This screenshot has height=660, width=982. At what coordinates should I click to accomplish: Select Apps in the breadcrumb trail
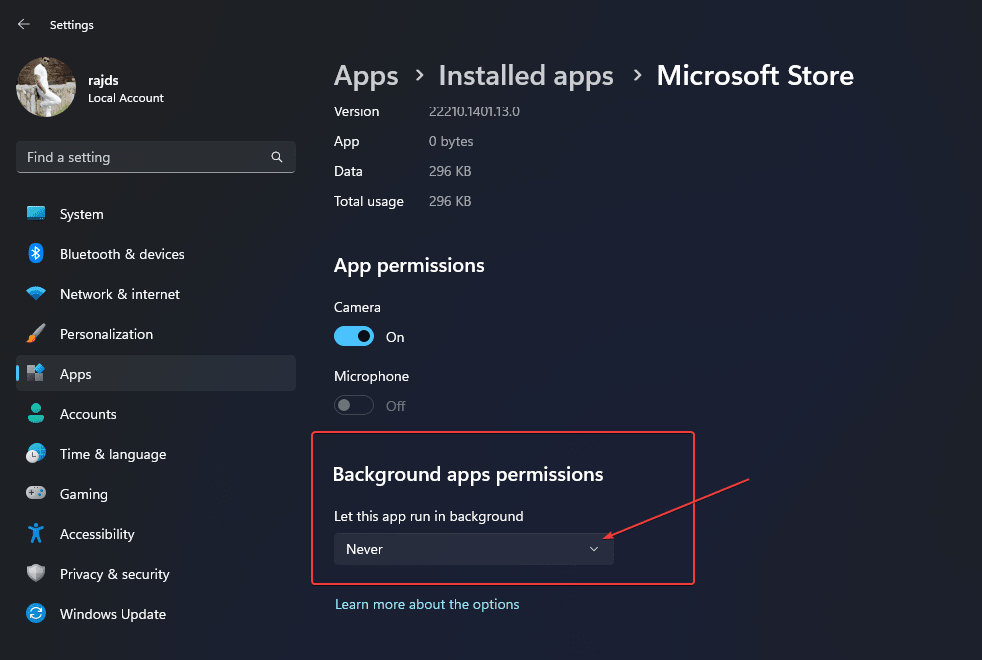point(366,75)
